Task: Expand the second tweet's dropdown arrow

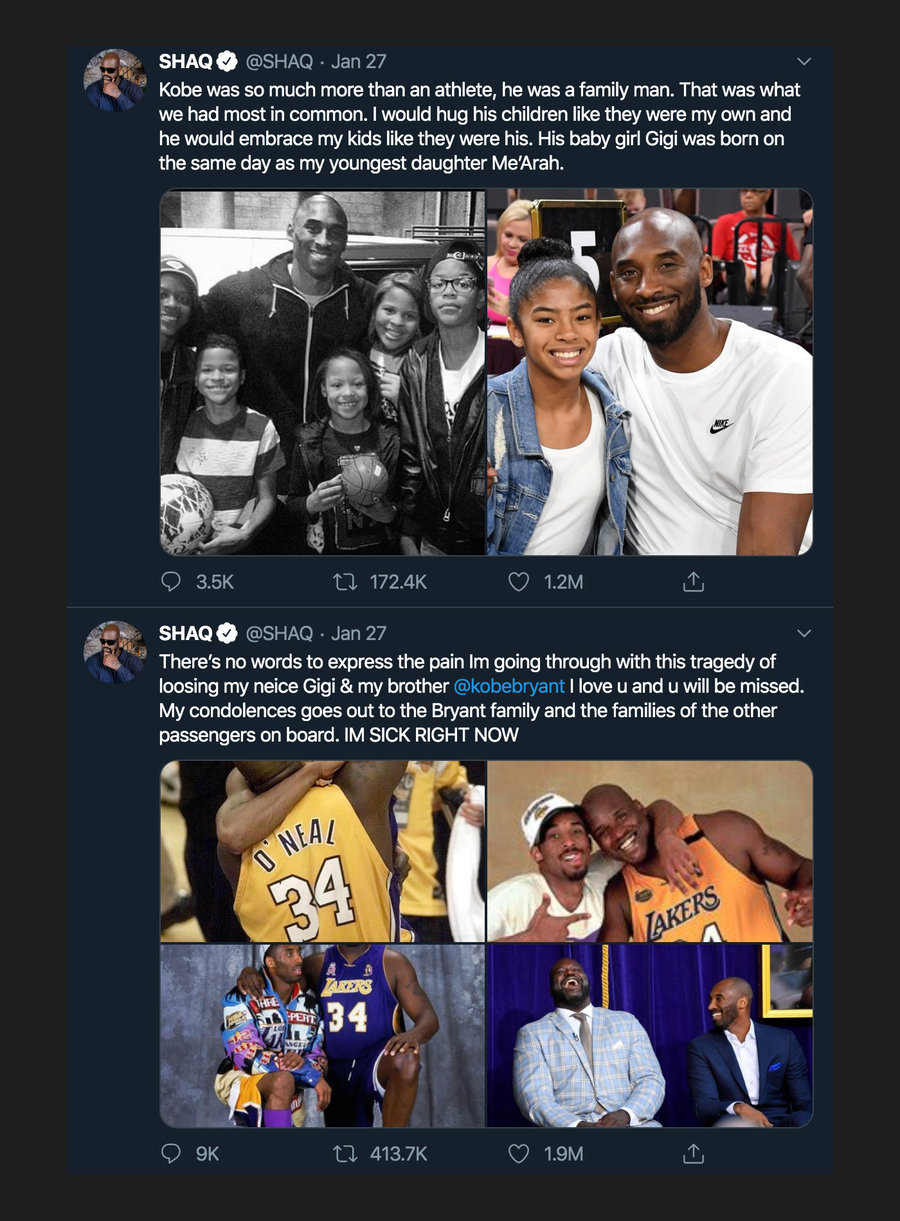Action: [x=803, y=633]
